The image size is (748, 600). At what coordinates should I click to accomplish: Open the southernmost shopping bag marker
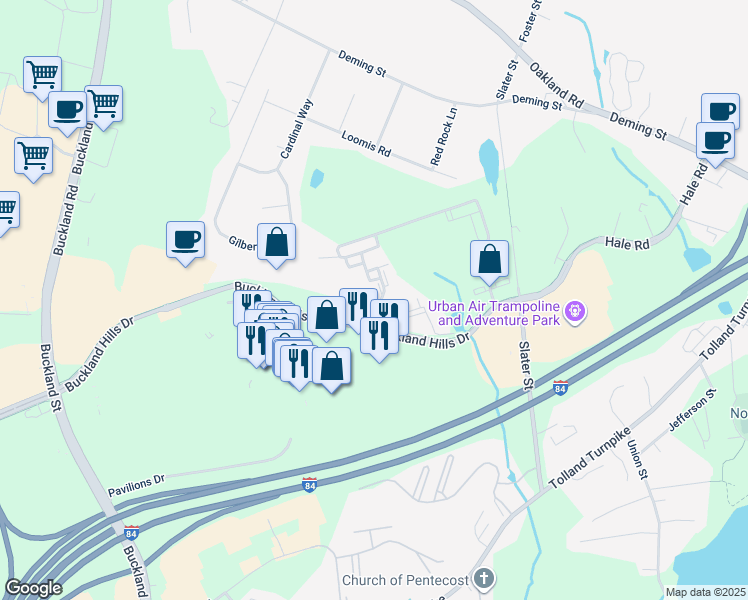click(x=332, y=368)
